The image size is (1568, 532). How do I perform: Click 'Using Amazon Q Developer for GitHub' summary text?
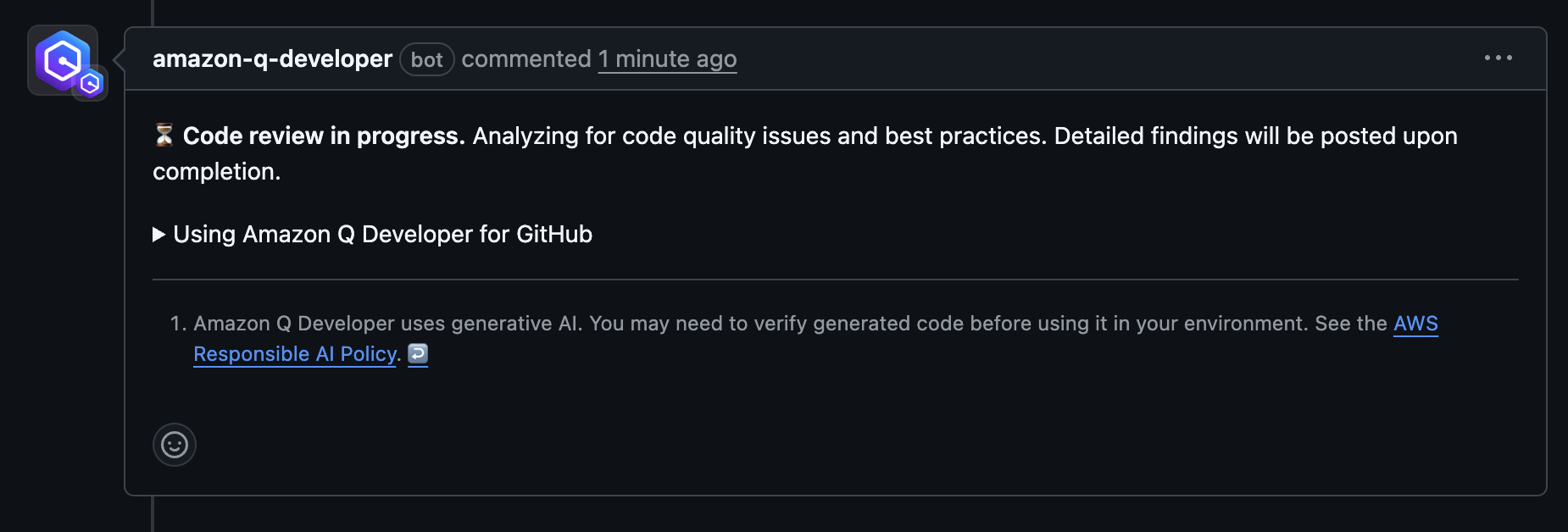[x=382, y=235]
